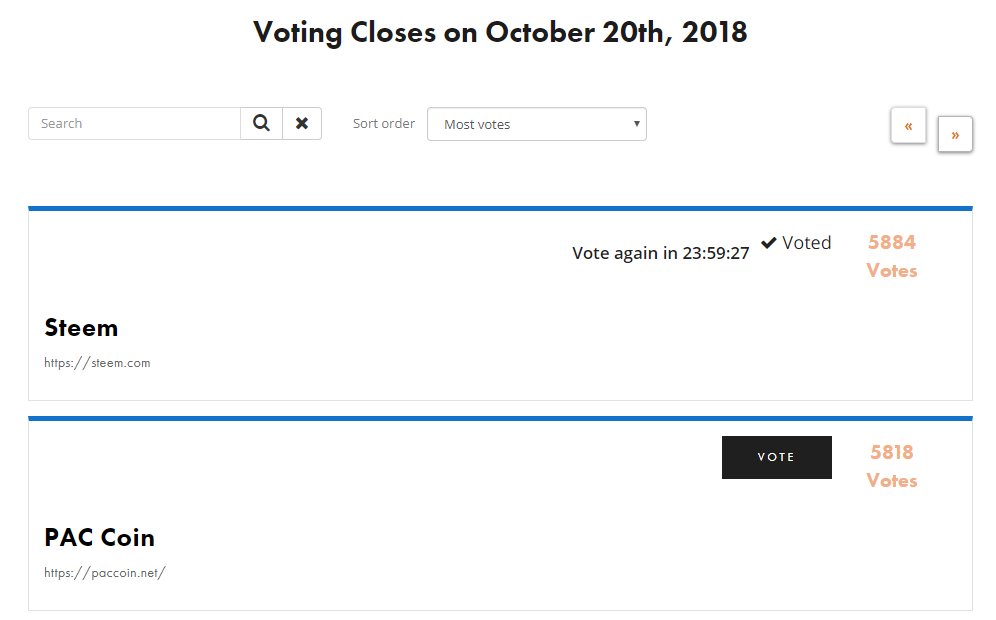Click the 5884 Votes count

891,242
